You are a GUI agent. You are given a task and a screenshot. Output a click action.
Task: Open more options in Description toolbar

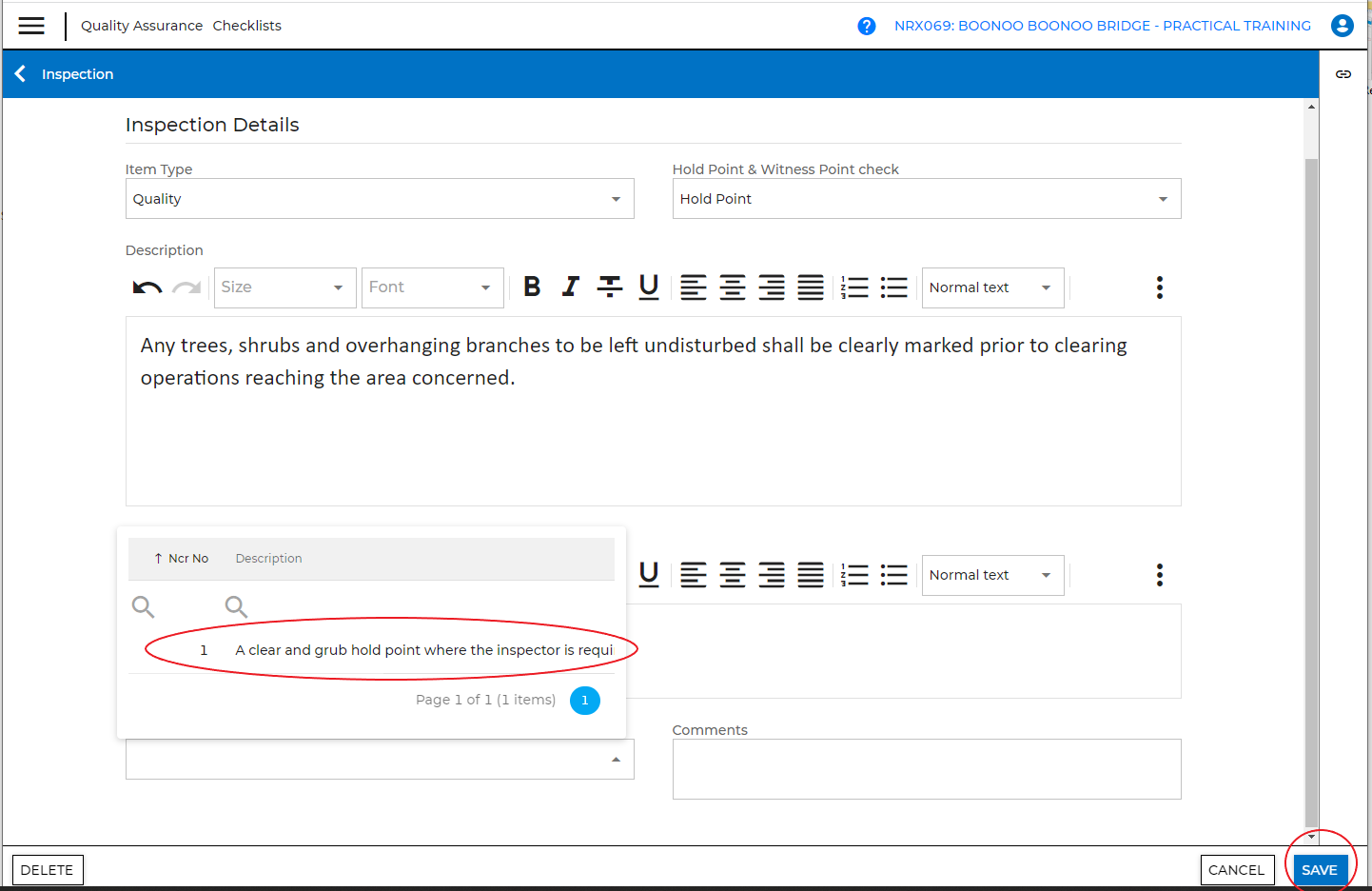[1159, 287]
